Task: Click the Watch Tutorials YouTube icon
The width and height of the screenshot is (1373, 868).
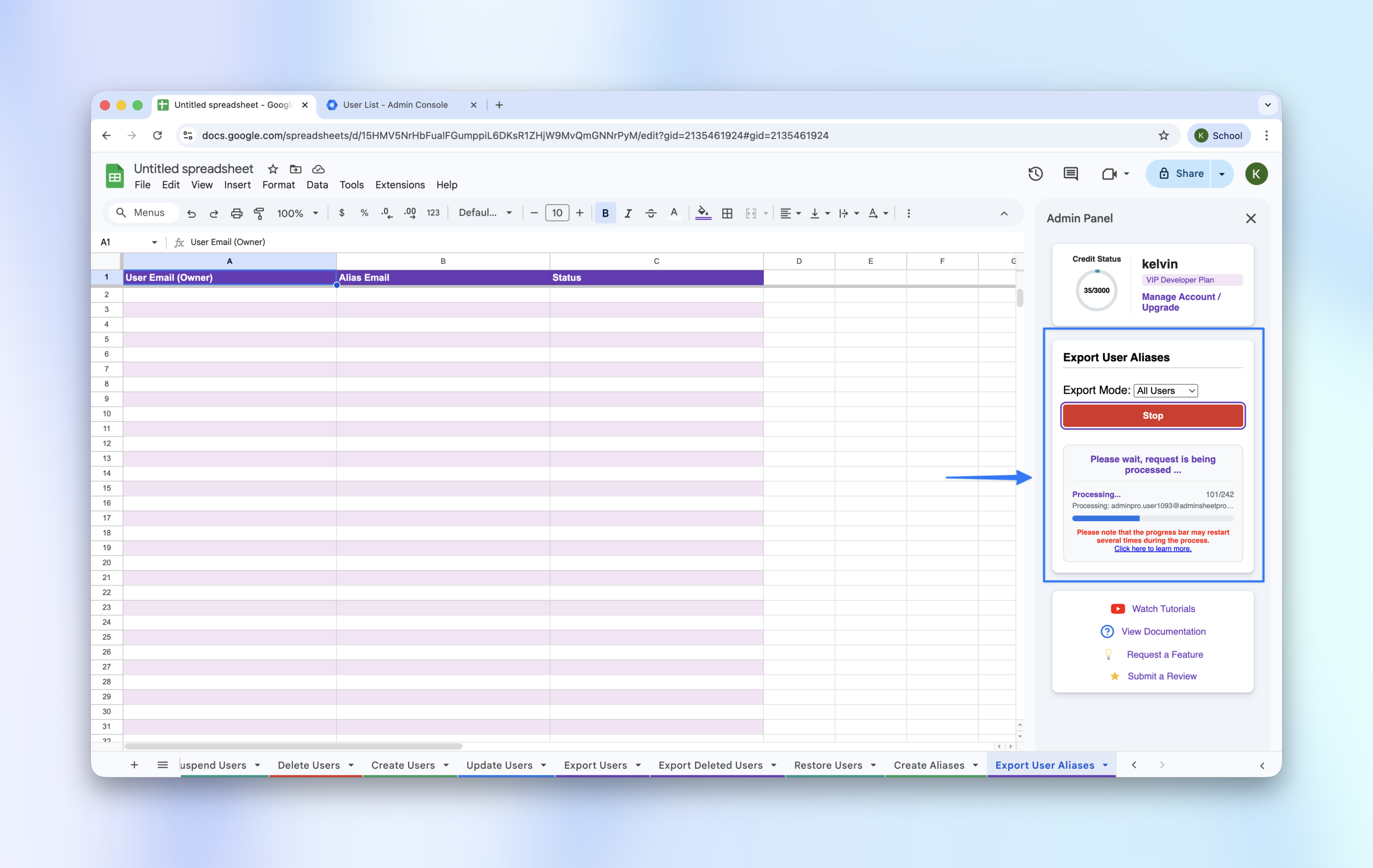Action: [1118, 609]
